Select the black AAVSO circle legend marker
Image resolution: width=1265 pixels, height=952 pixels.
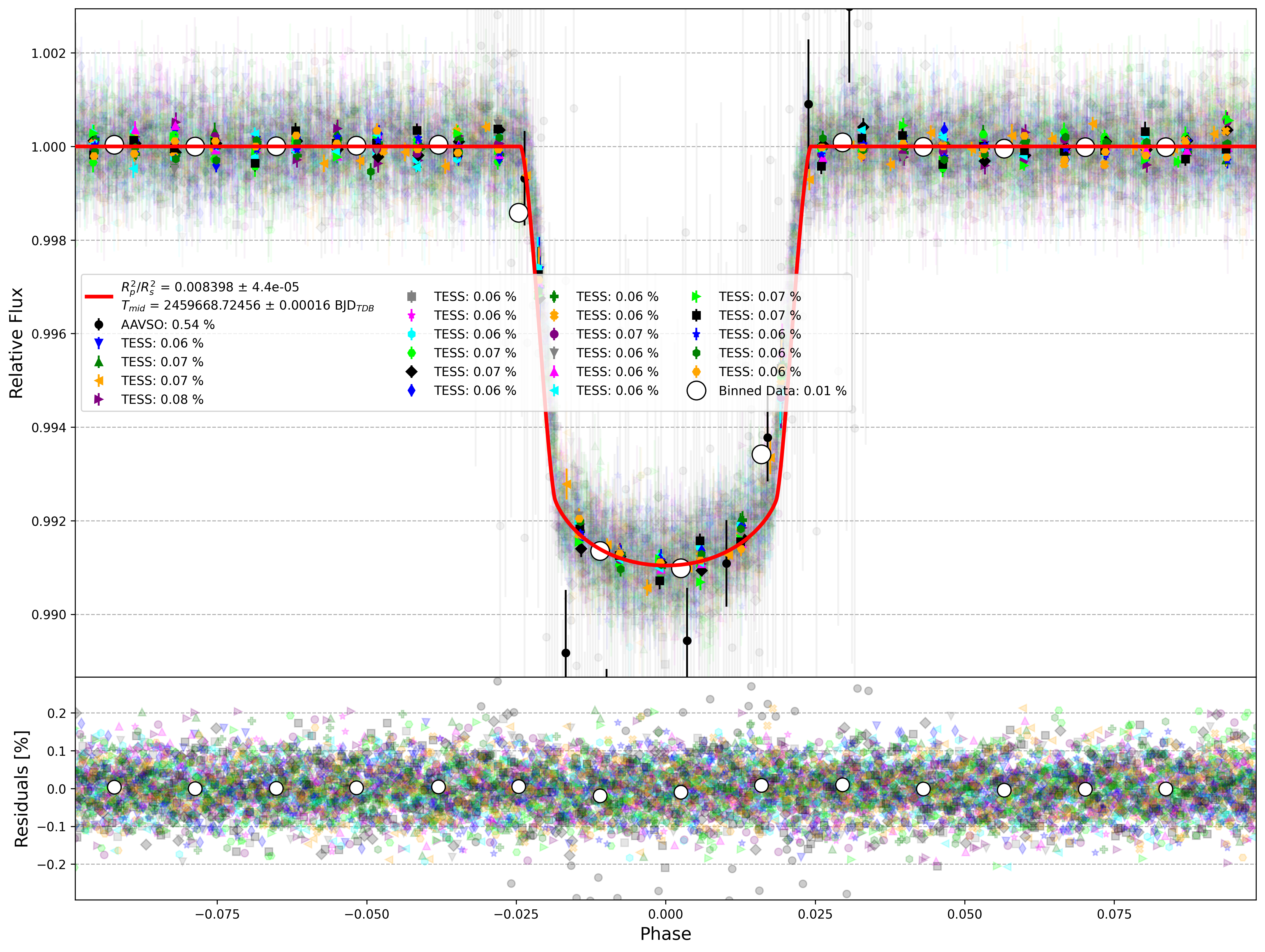[99, 324]
